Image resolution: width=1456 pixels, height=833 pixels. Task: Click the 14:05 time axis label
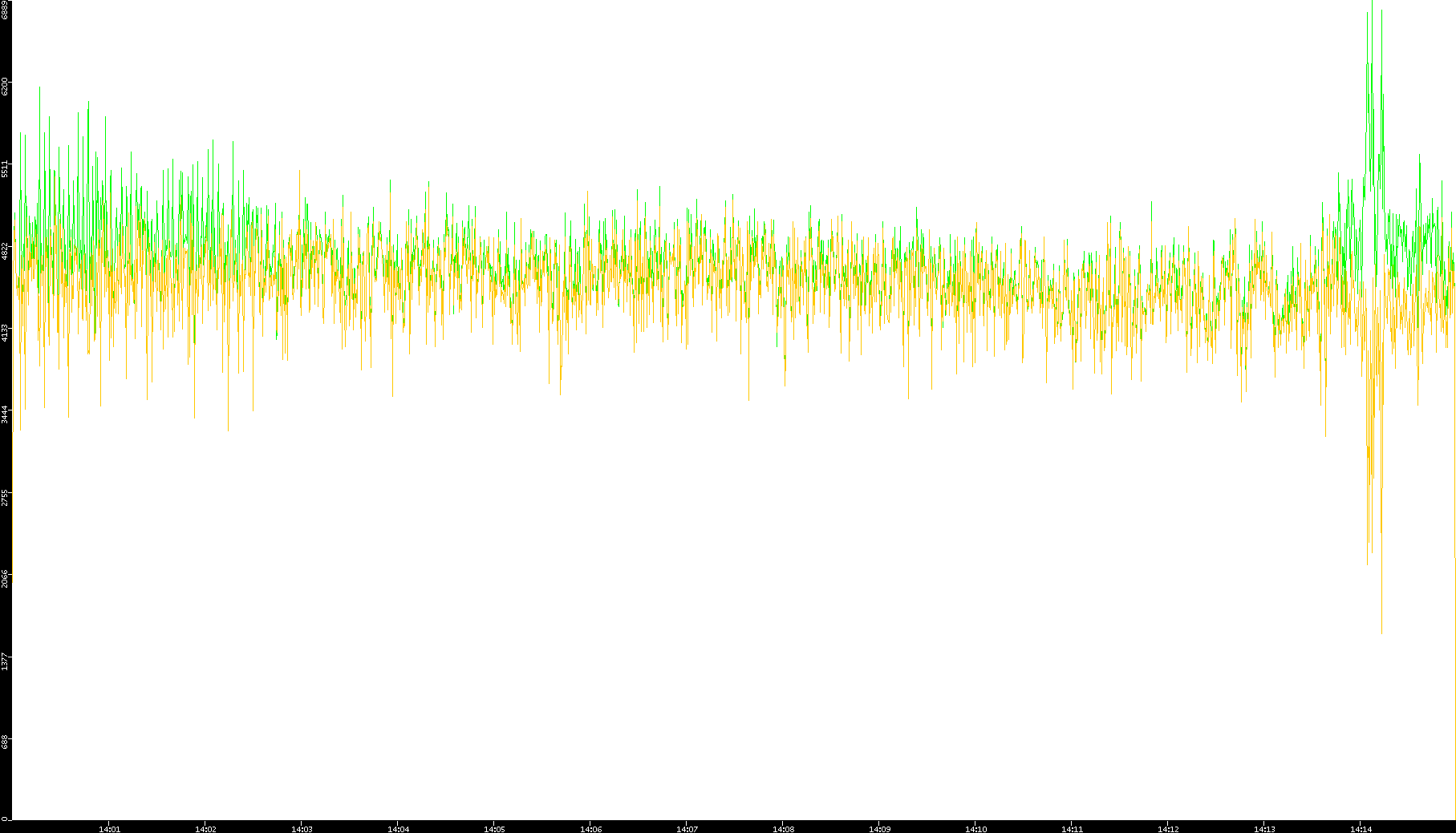point(494,829)
